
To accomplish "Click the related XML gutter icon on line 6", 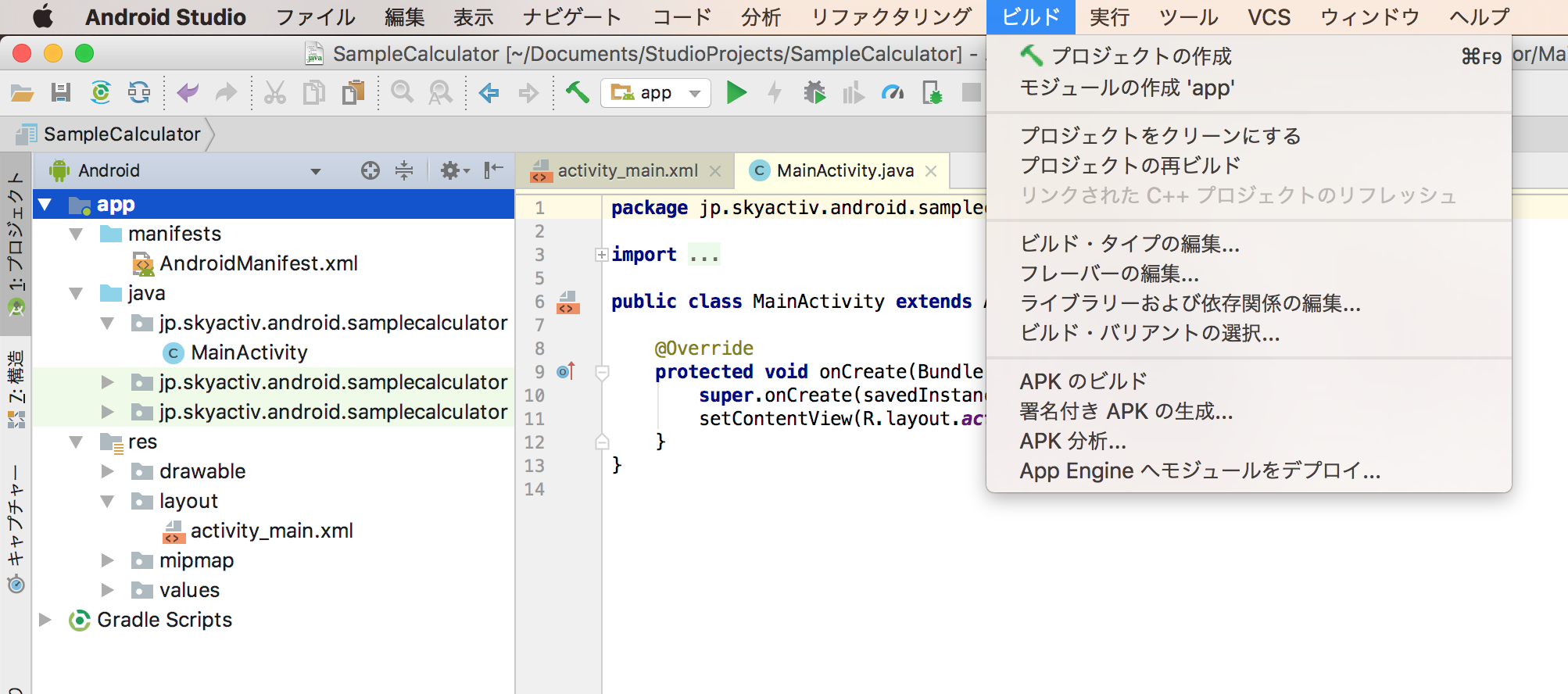I will point(567,302).
